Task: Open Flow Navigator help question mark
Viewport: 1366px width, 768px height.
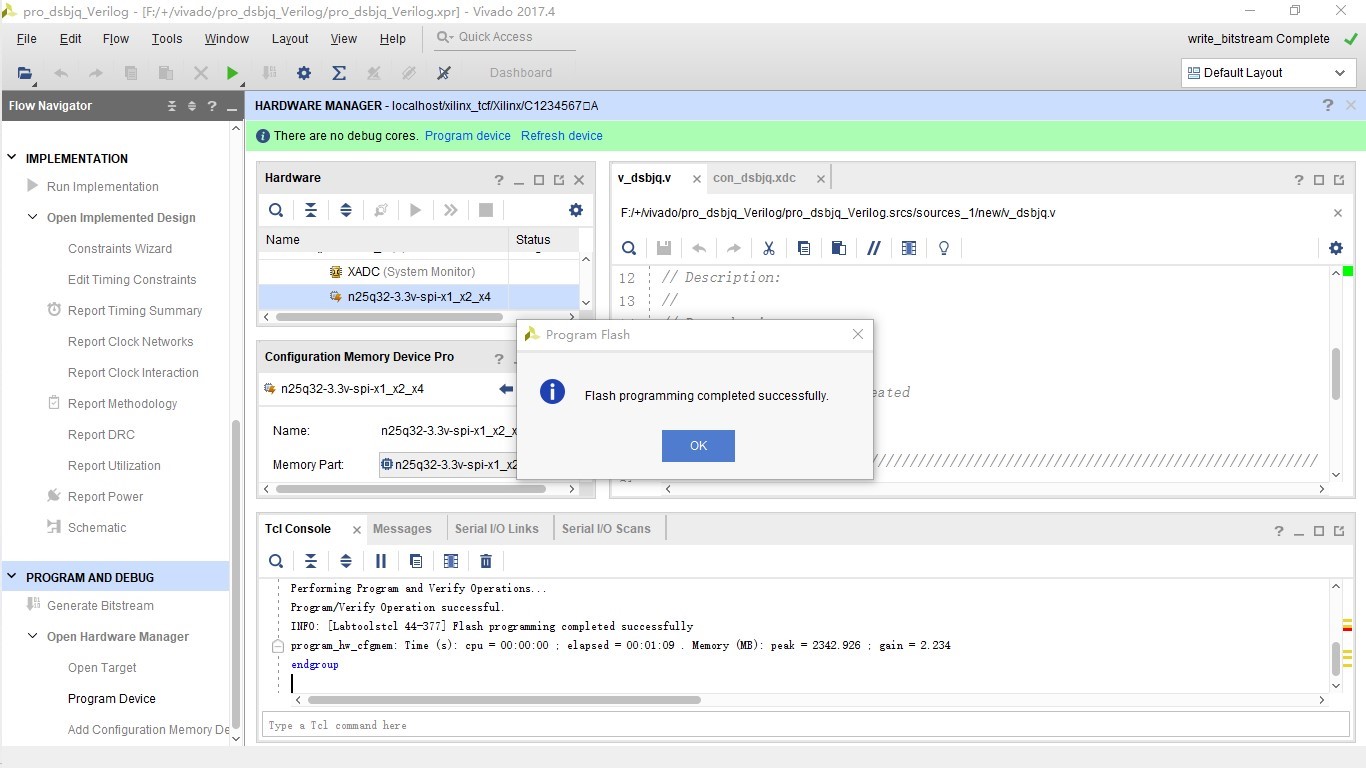Action: point(212,106)
